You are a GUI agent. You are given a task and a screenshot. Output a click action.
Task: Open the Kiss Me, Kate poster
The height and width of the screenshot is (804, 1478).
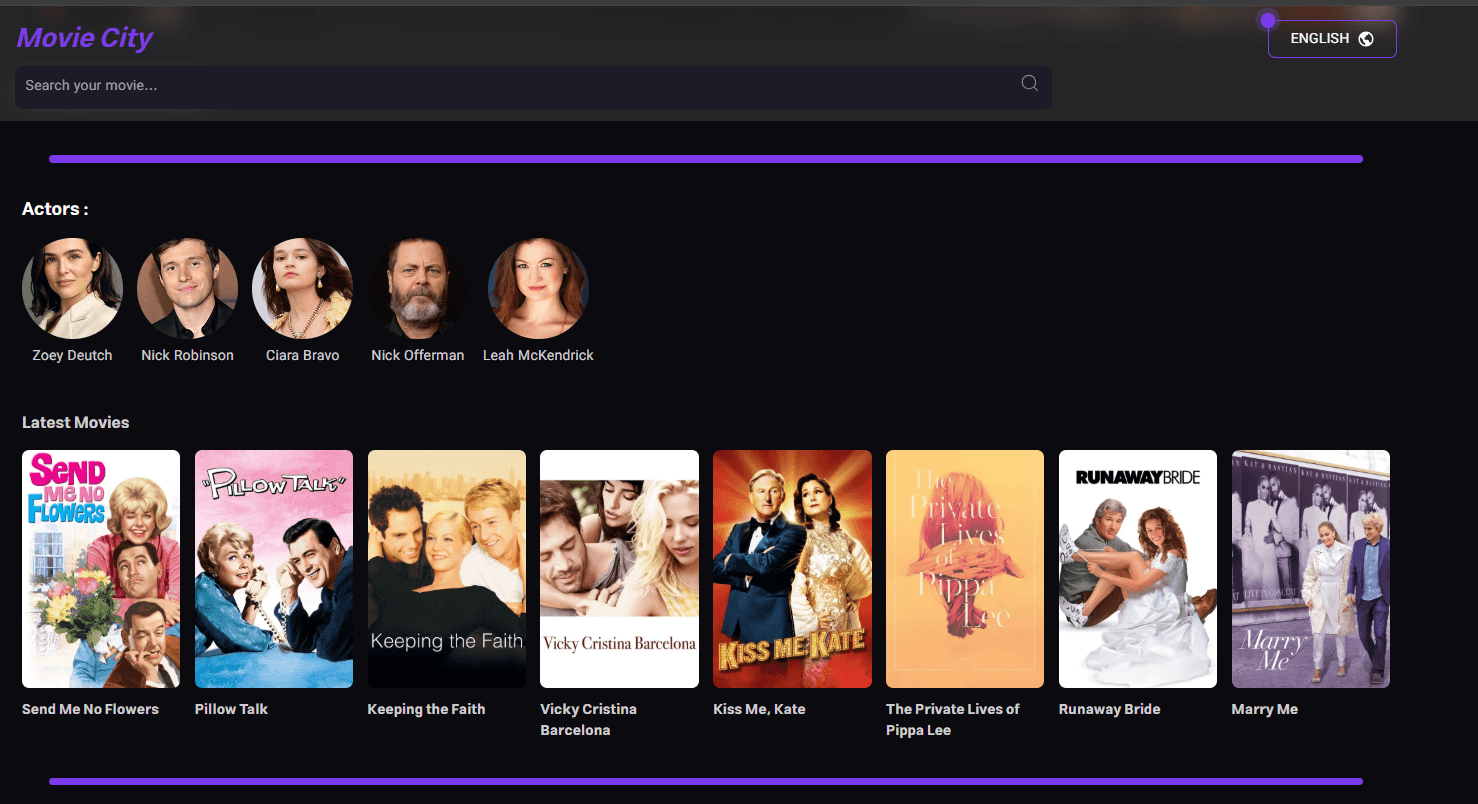(792, 569)
